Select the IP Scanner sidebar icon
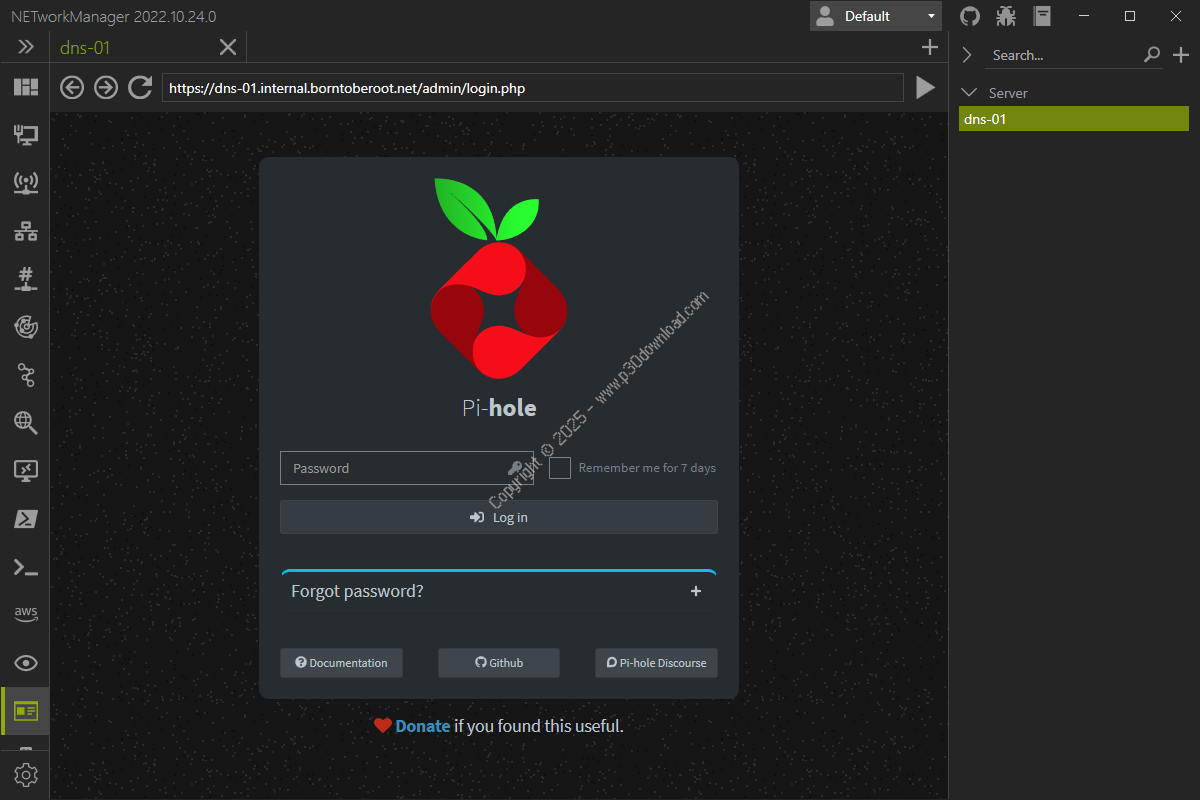Screen dimensions: 1200x800 tap(25, 231)
